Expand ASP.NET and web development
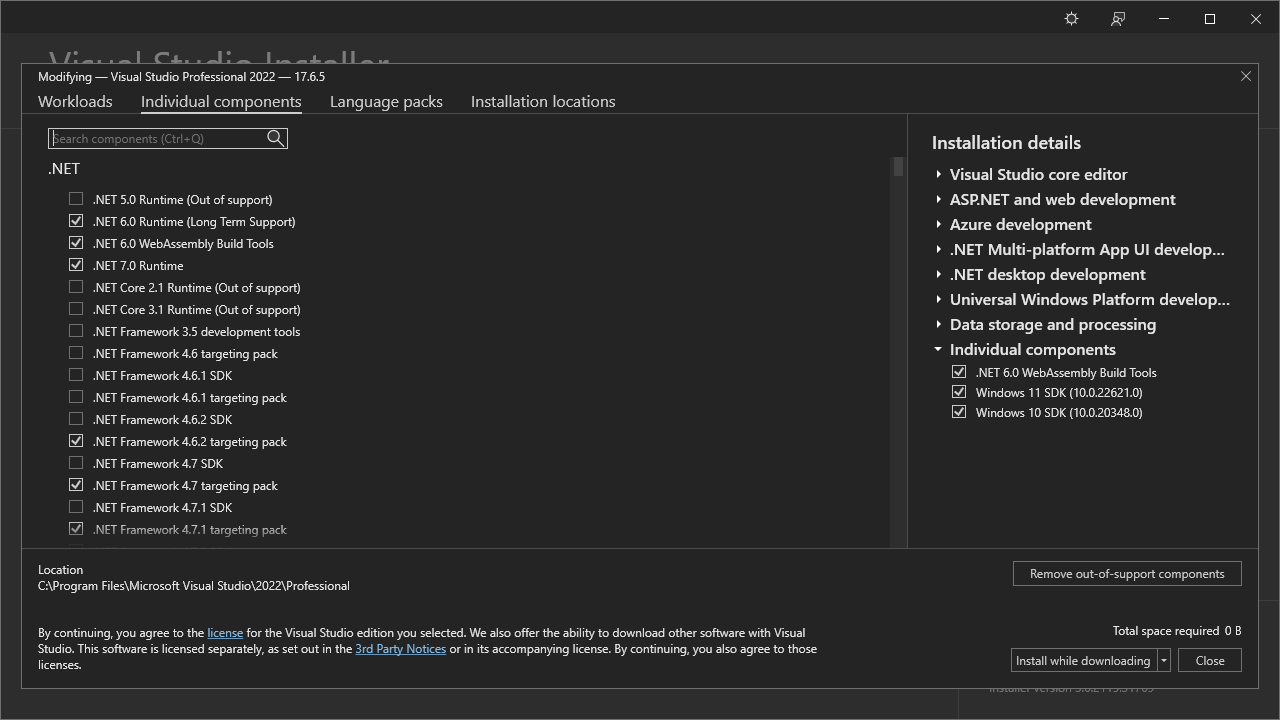The height and width of the screenshot is (720, 1280). [938, 199]
